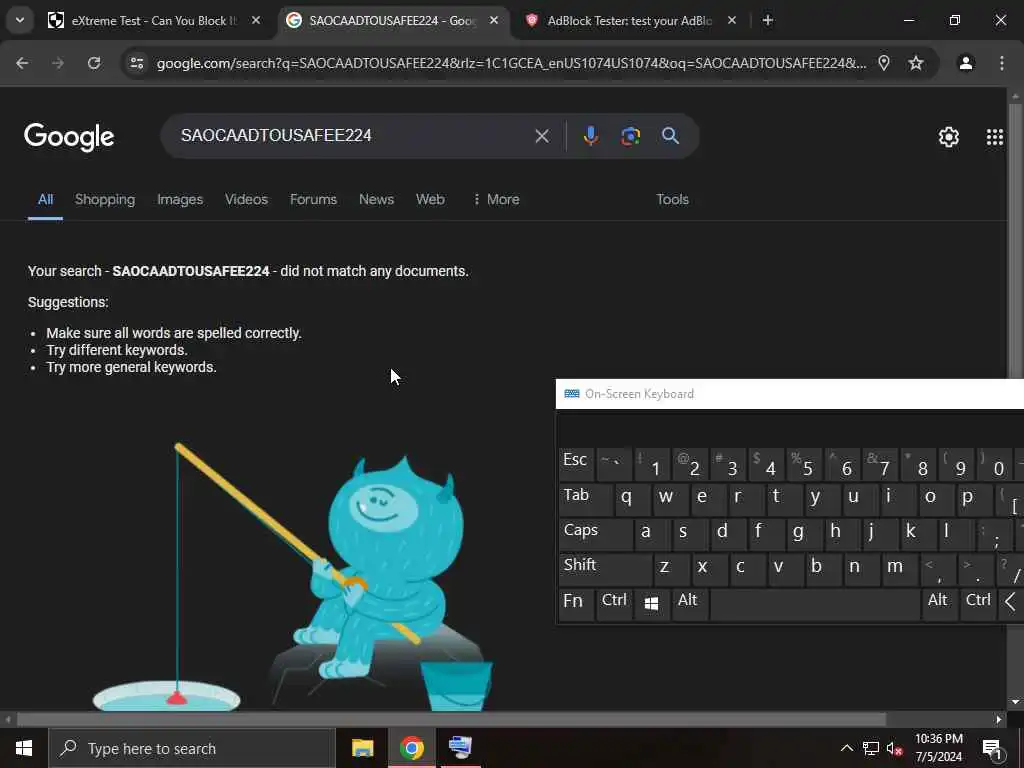
Task: Open the location permission icon
Action: pyautogui.click(x=884, y=63)
